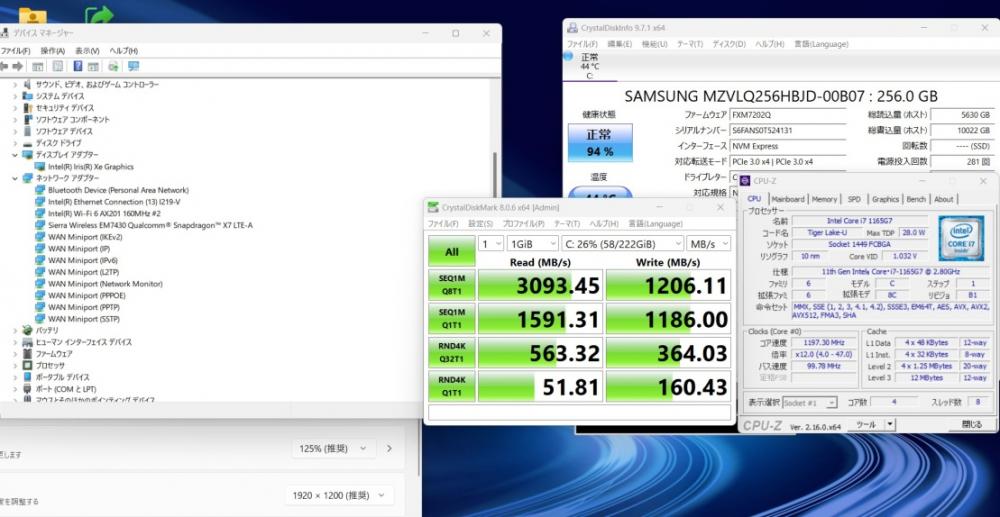Click the update driver icon with green arrow
The height and width of the screenshot is (517, 1000).
[x=114, y=66]
